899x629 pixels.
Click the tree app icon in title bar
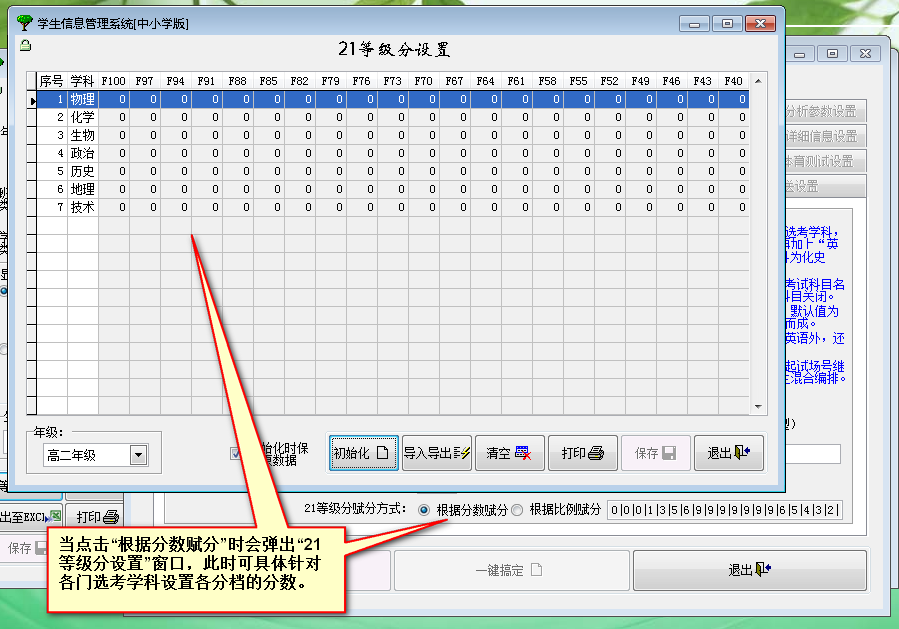[x=25, y=23]
